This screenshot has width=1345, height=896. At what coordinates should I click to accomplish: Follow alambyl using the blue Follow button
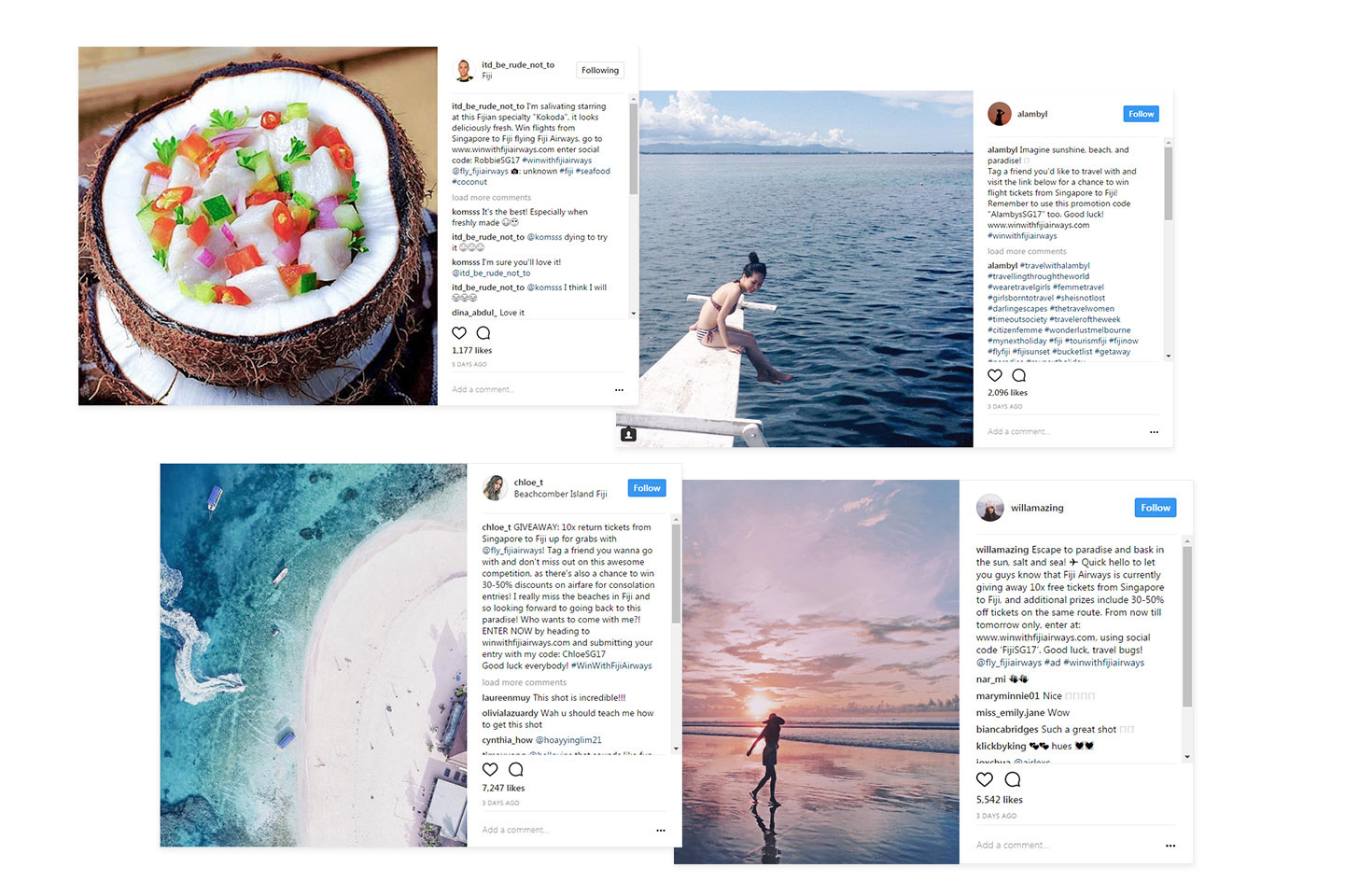[x=1141, y=114]
